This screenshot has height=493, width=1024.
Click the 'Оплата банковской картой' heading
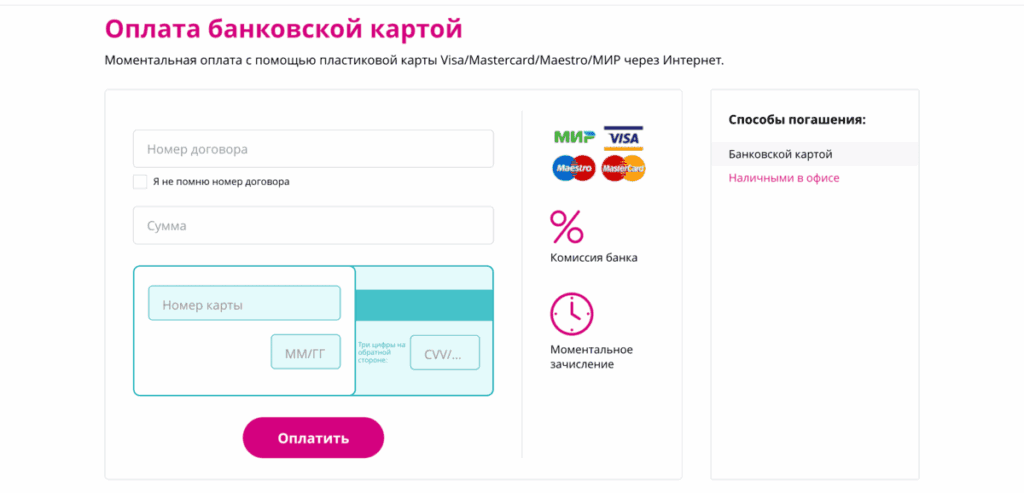(284, 28)
